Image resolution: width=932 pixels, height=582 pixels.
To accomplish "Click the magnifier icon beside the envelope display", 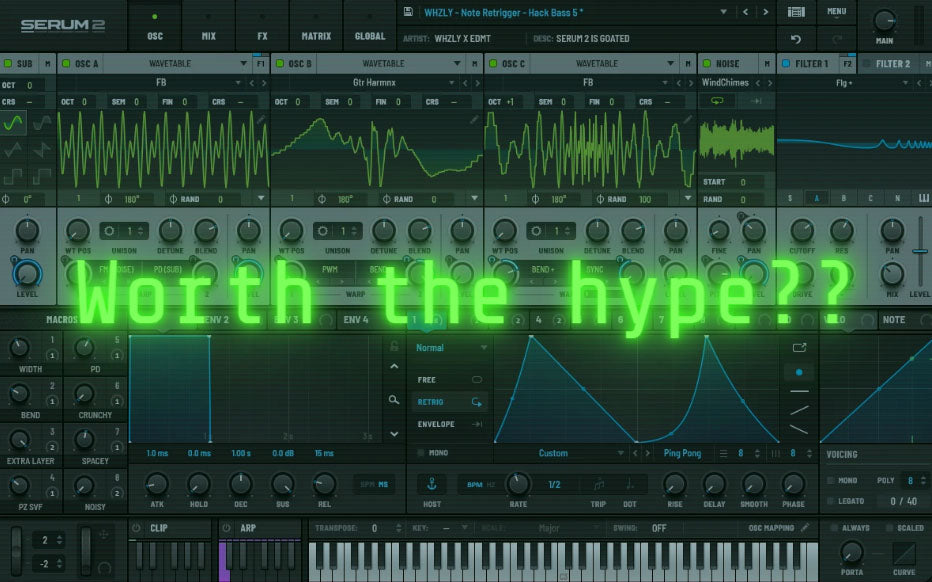I will pos(394,401).
